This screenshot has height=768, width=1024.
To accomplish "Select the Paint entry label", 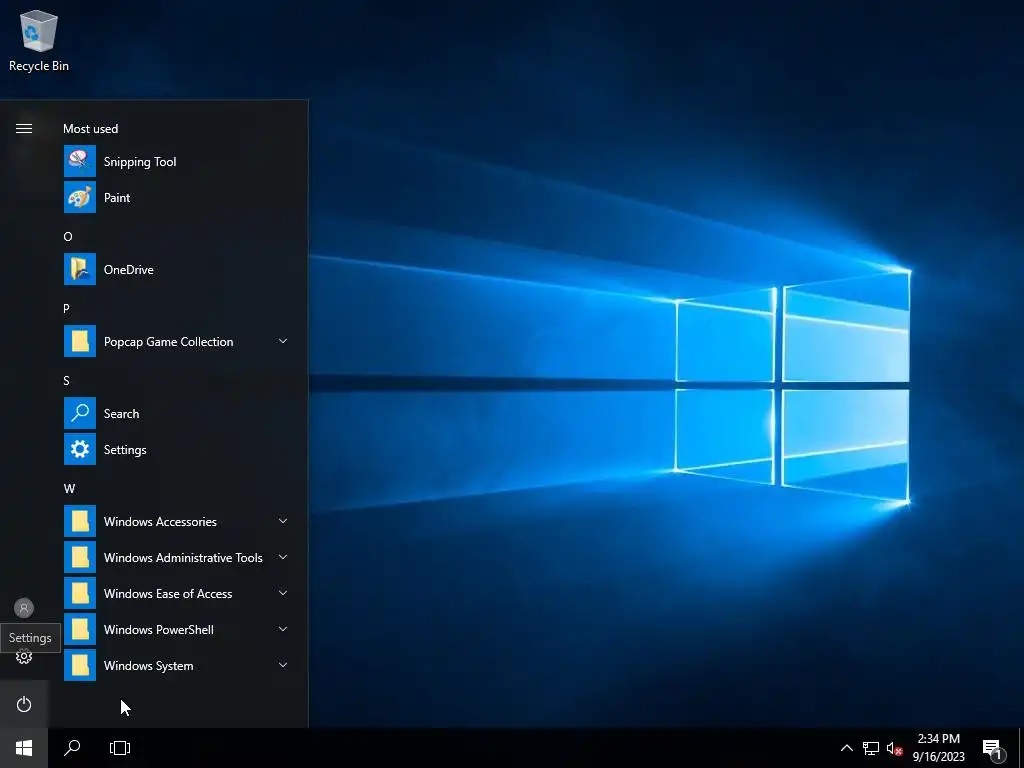I will [117, 198].
